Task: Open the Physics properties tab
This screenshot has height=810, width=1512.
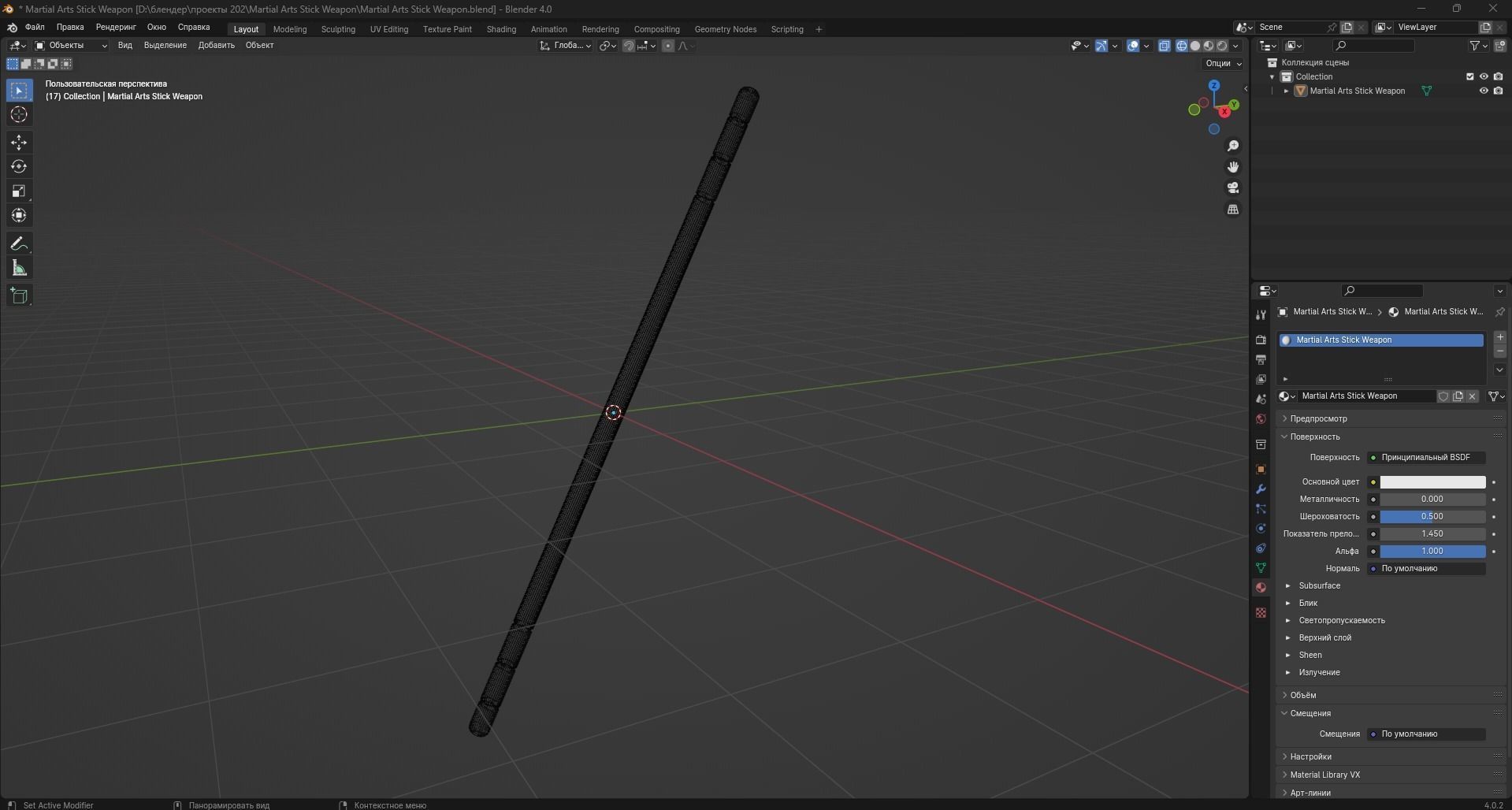Action: click(1261, 528)
